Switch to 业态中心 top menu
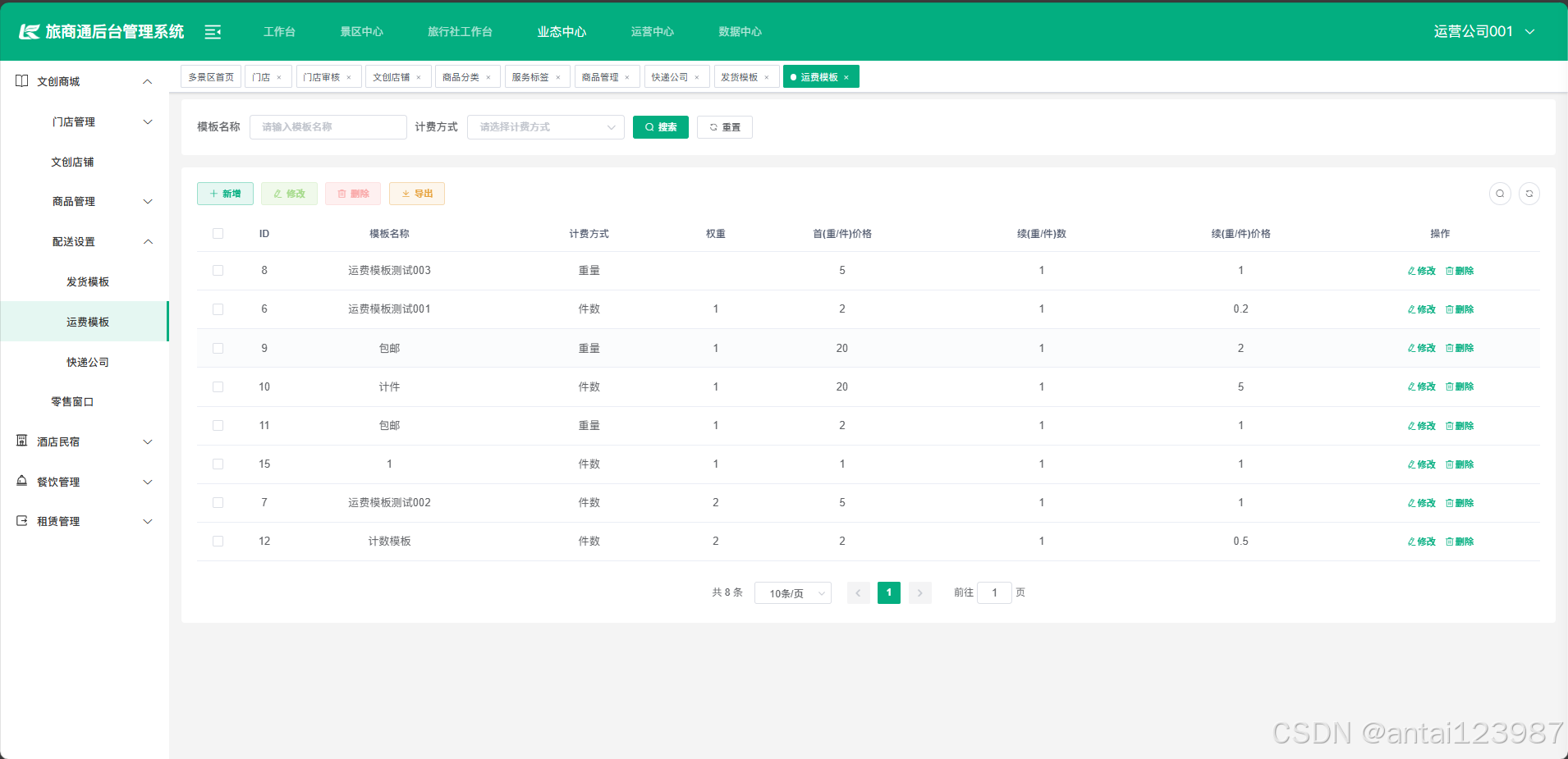 pyautogui.click(x=562, y=32)
